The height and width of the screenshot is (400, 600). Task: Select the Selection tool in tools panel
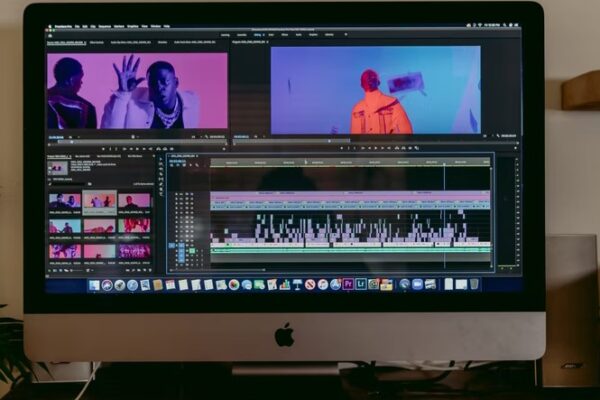[x=161, y=160]
